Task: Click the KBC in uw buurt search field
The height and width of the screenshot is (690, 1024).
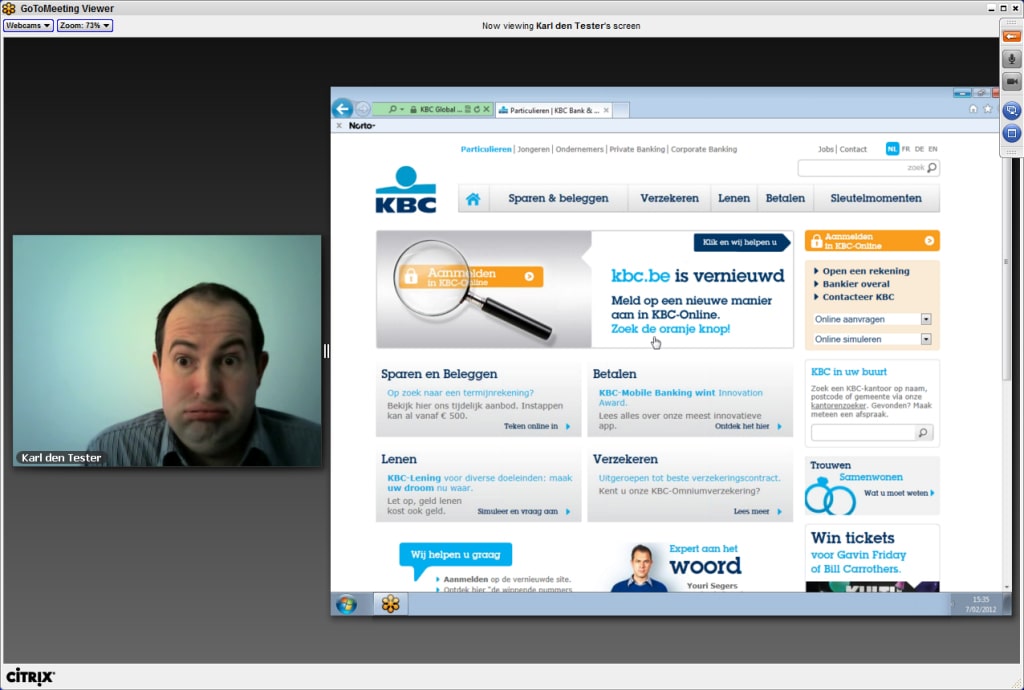Action: click(863, 433)
